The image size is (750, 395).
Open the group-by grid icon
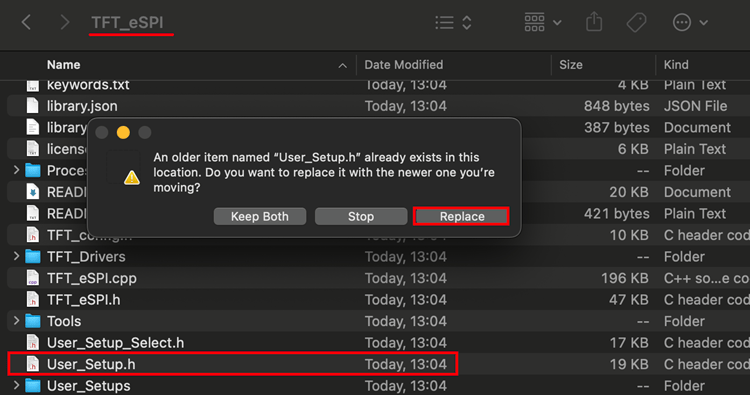[x=534, y=22]
